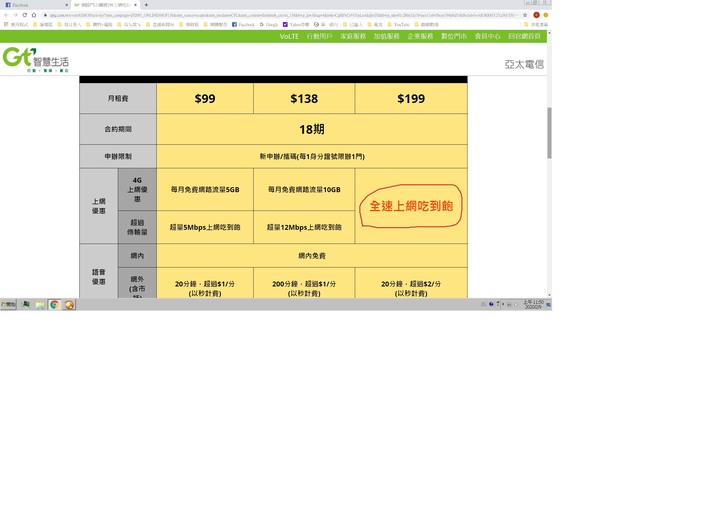Go to 會員中心 in green nav bar
This screenshot has width=720, height=520.
click(487, 36)
